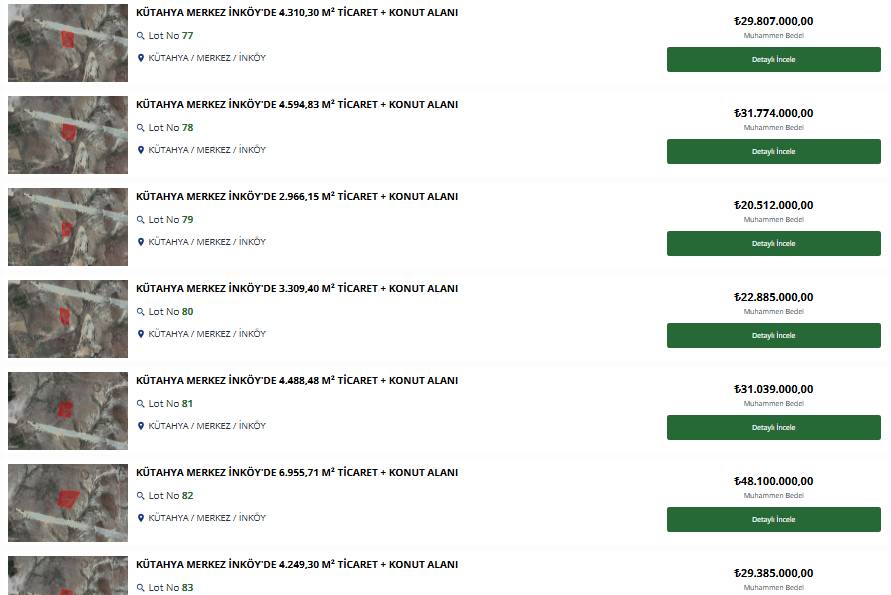Open the 4.310,30 M² İnköy listing title
The width and height of the screenshot is (891, 595).
pos(297,13)
